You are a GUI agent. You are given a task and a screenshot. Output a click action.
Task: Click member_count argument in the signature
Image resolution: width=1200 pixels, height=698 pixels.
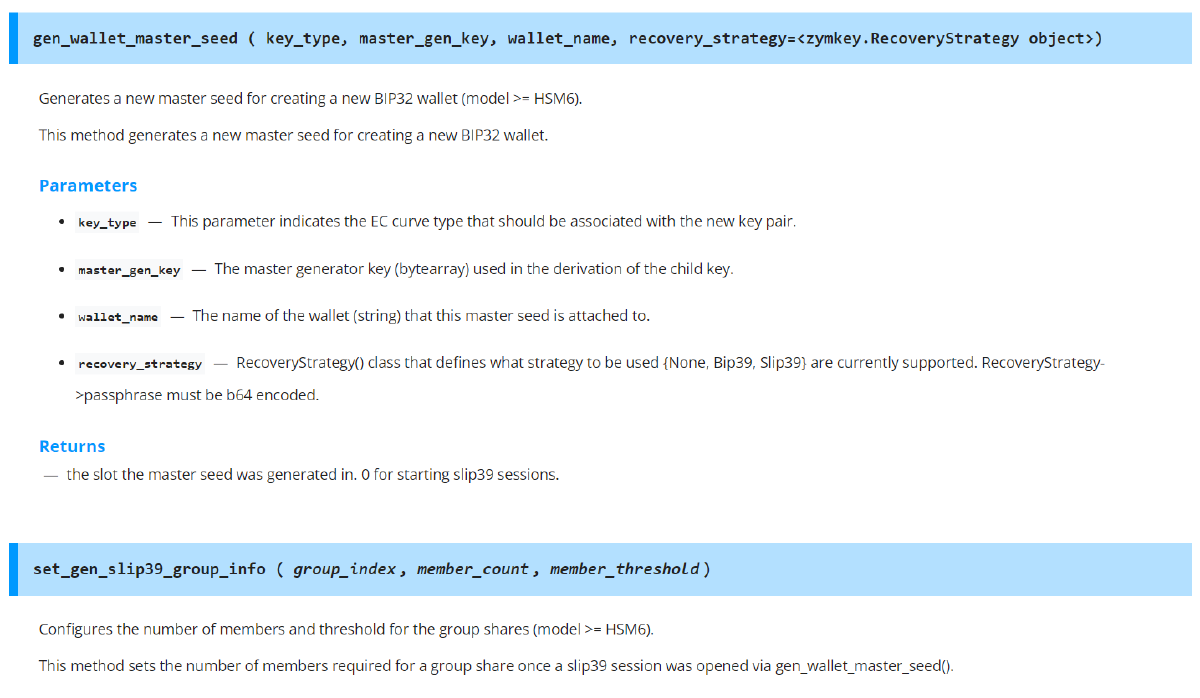pyautogui.click(x=473, y=569)
